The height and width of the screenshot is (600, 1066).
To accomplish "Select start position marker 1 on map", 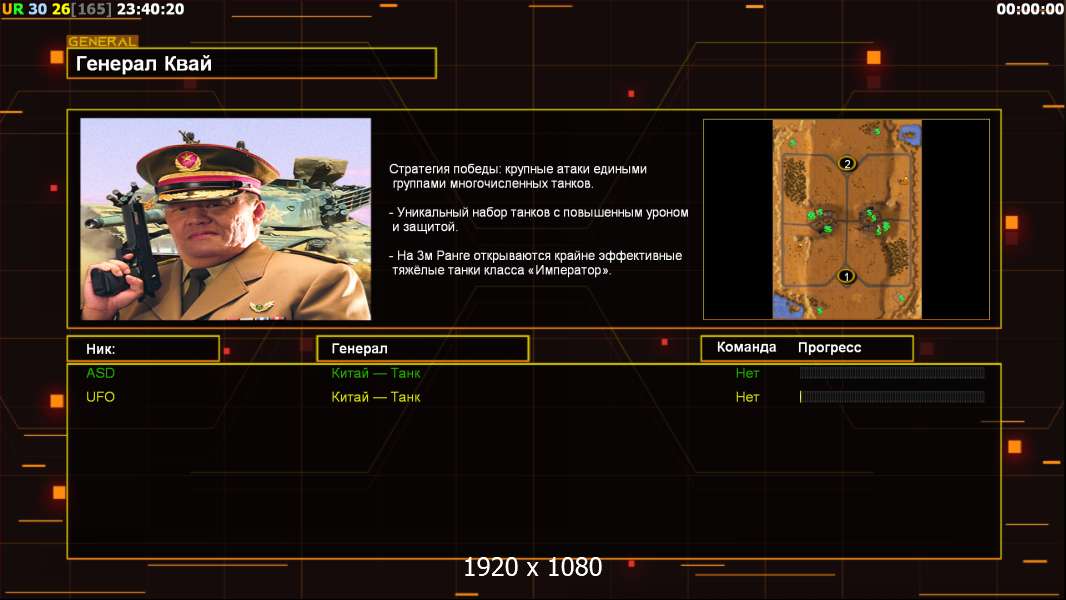I will pos(846,276).
